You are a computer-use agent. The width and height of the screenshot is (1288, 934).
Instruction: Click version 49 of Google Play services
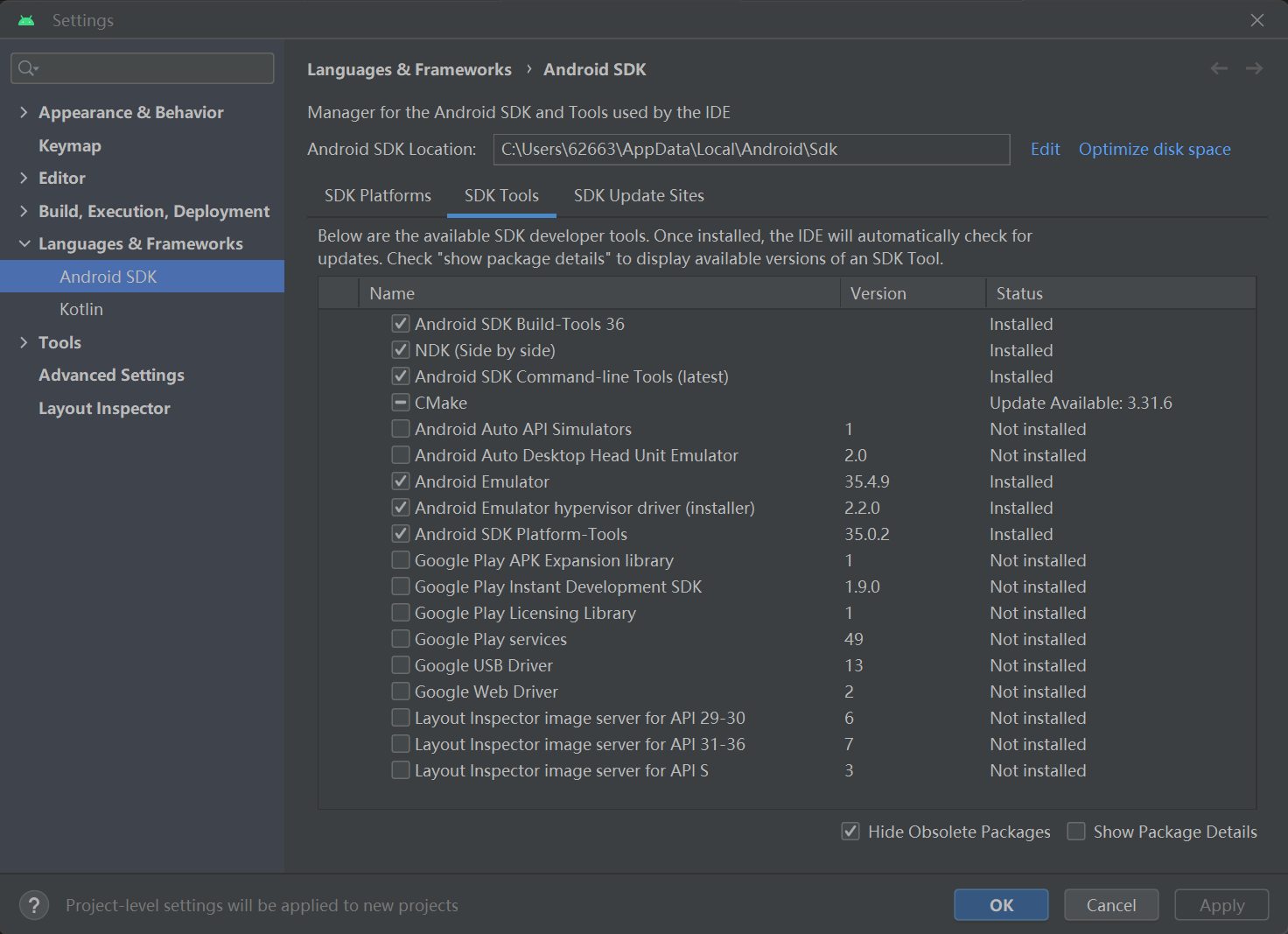coord(854,639)
